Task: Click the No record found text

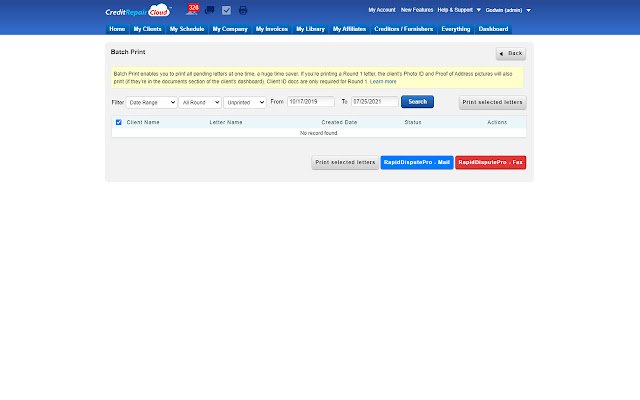Action: (319, 133)
